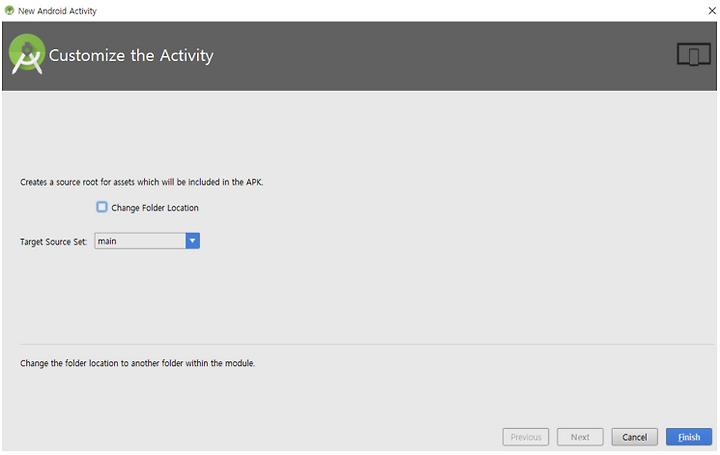720x455 pixels.
Task: Enable the Change Folder Location checkbox
Action: [102, 207]
